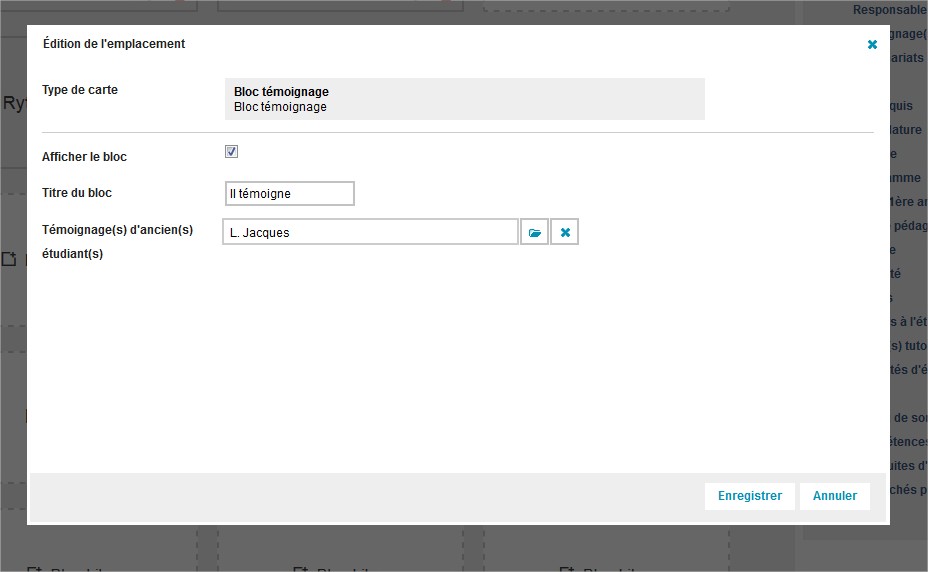
Task: Click the Type de carte label
Action: [80, 90]
